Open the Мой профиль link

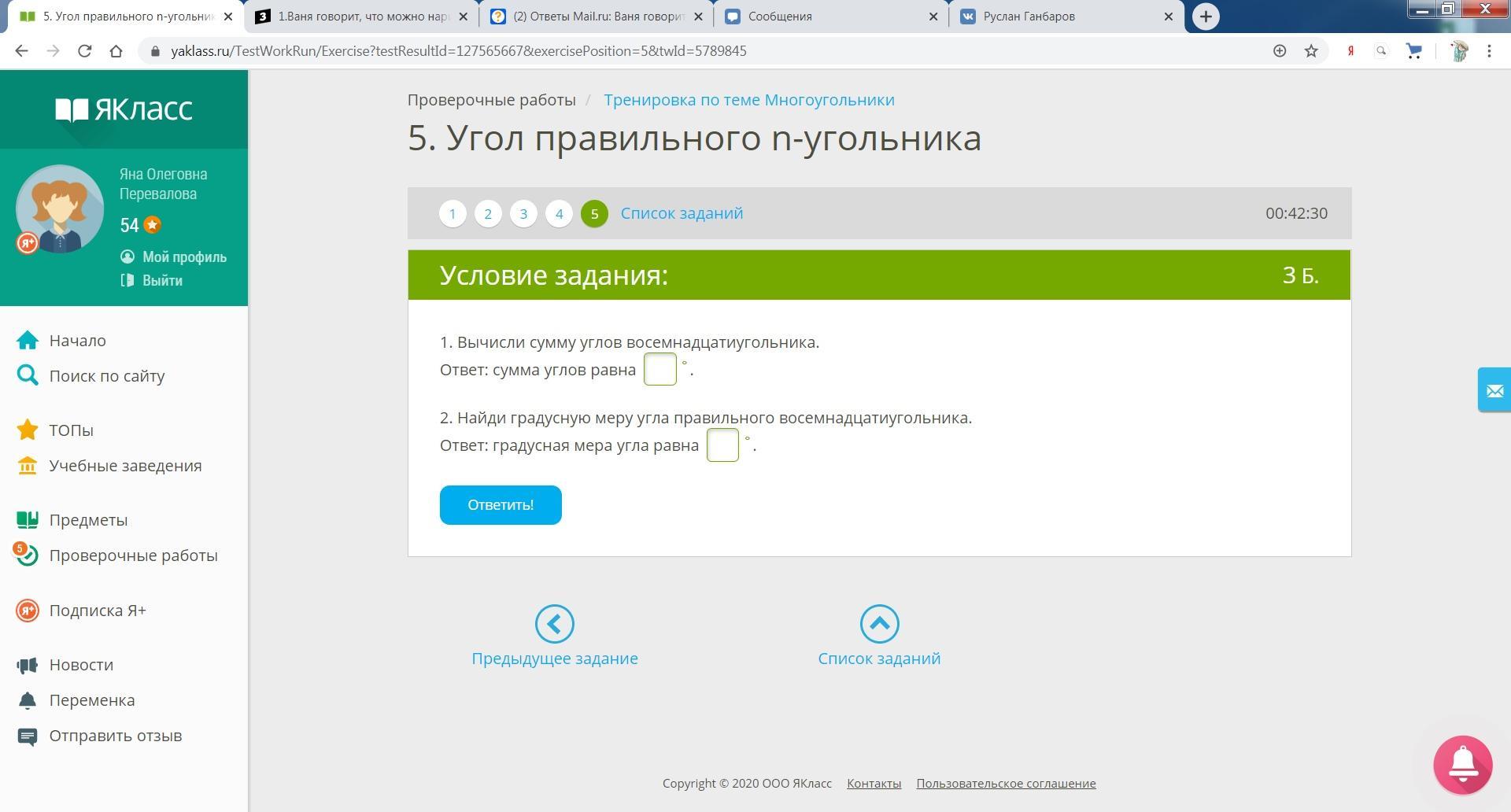coord(184,257)
